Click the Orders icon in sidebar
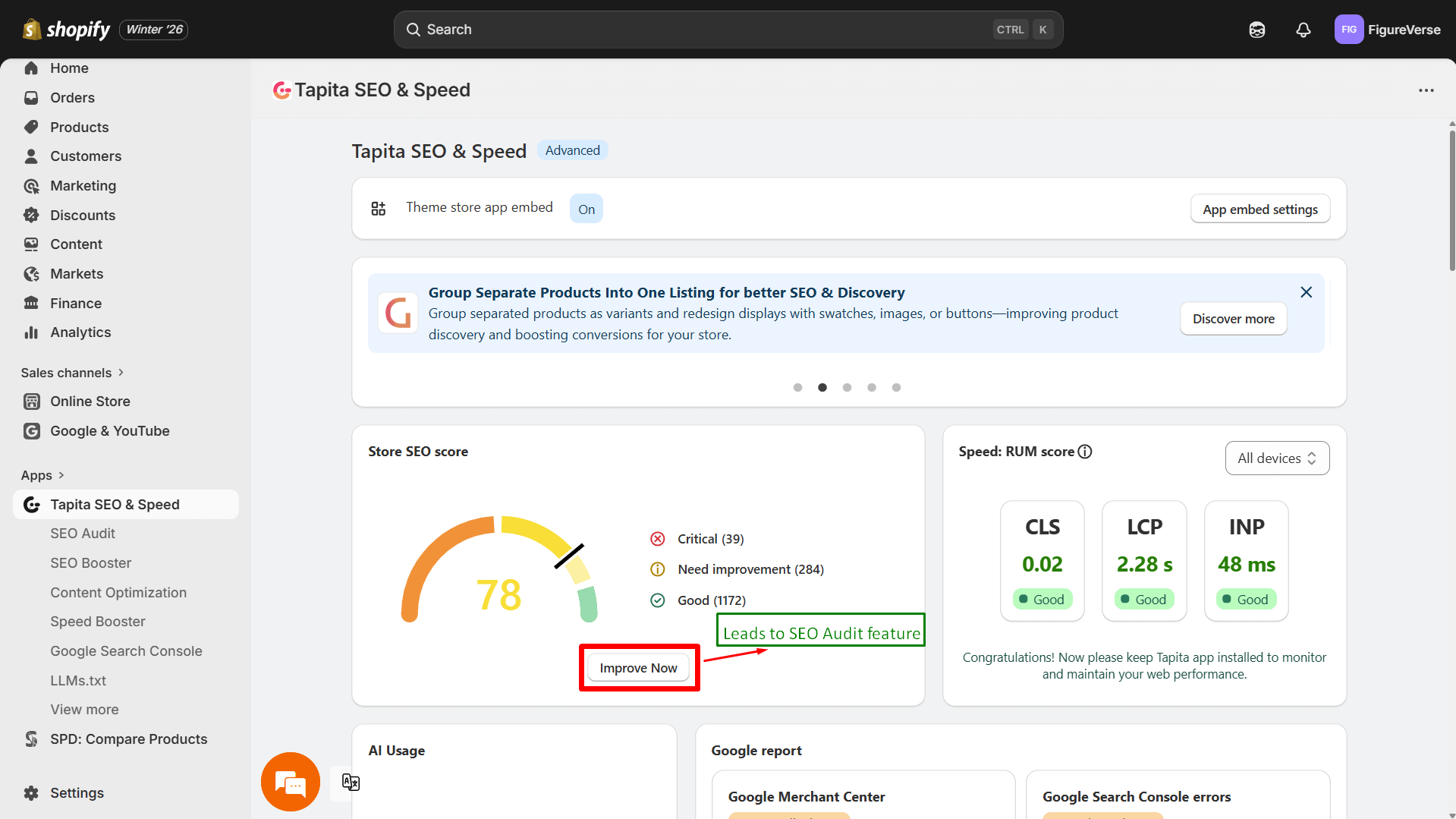 (x=31, y=98)
